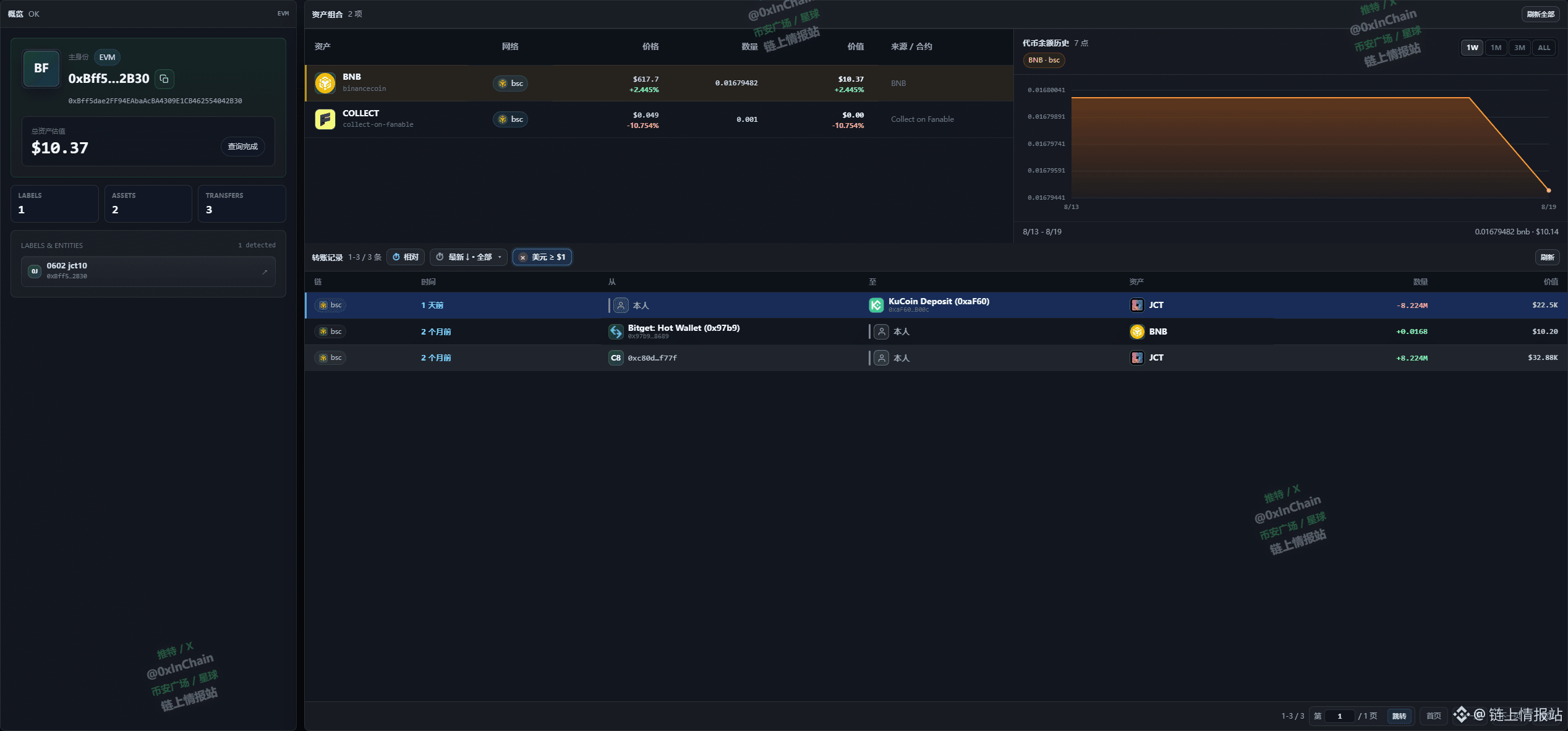
Task: Select the COLLECT asset row name
Action: 361,113
